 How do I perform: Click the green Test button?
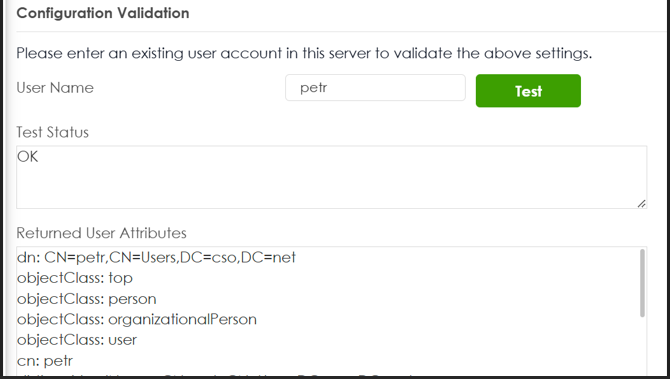(528, 91)
